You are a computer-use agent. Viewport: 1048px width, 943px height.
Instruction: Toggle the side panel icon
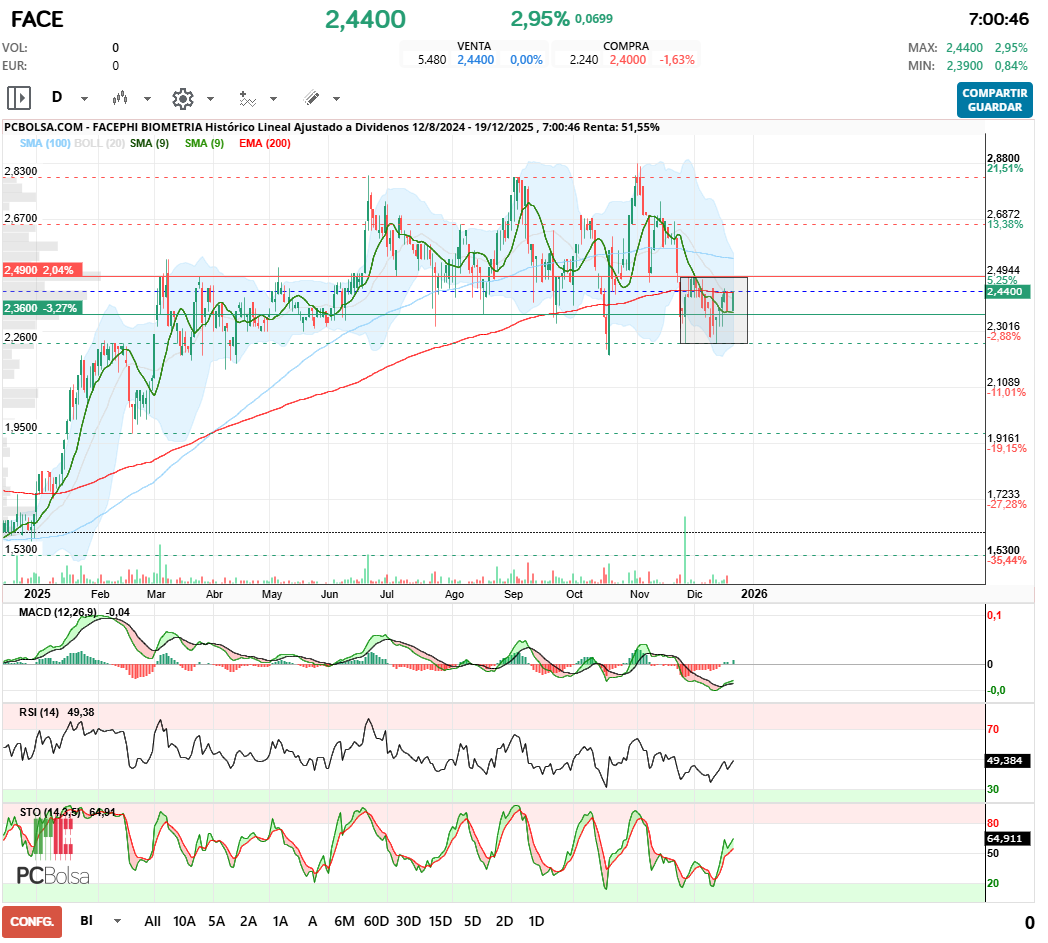tap(19, 98)
